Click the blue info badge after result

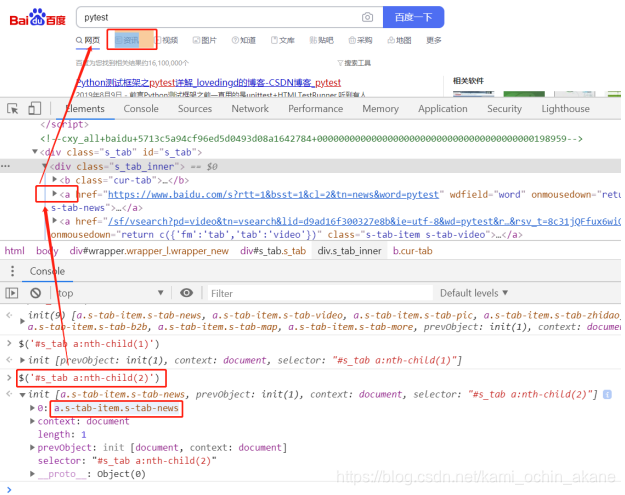[x=607, y=395]
